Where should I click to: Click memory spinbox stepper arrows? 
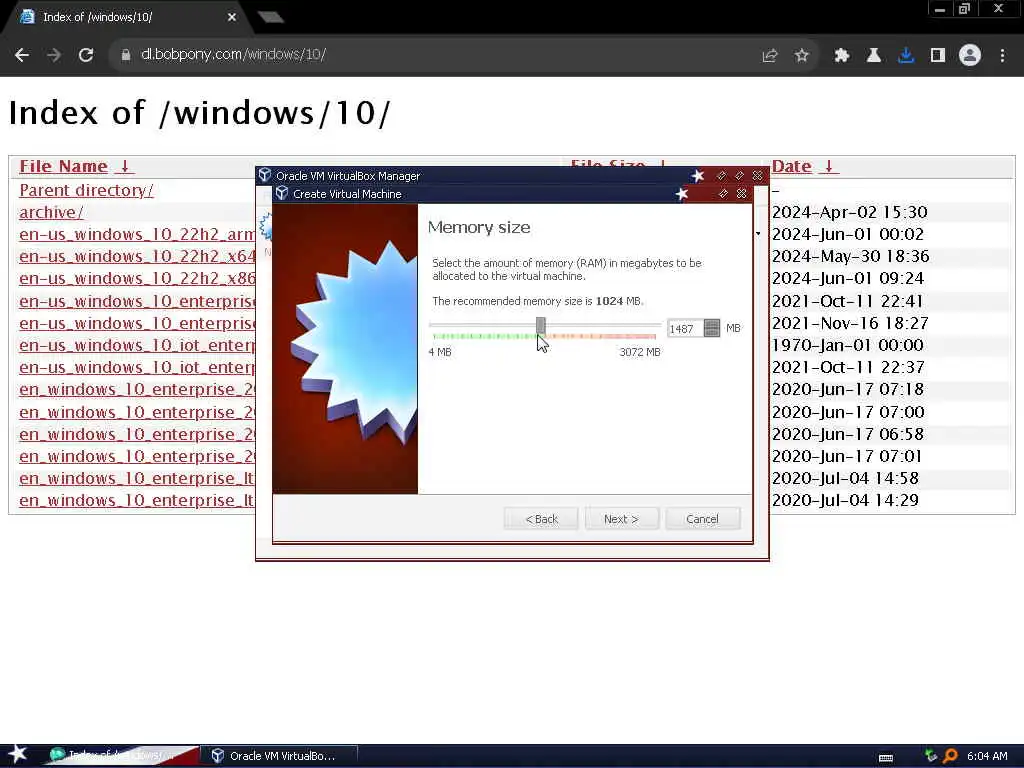(x=712, y=328)
